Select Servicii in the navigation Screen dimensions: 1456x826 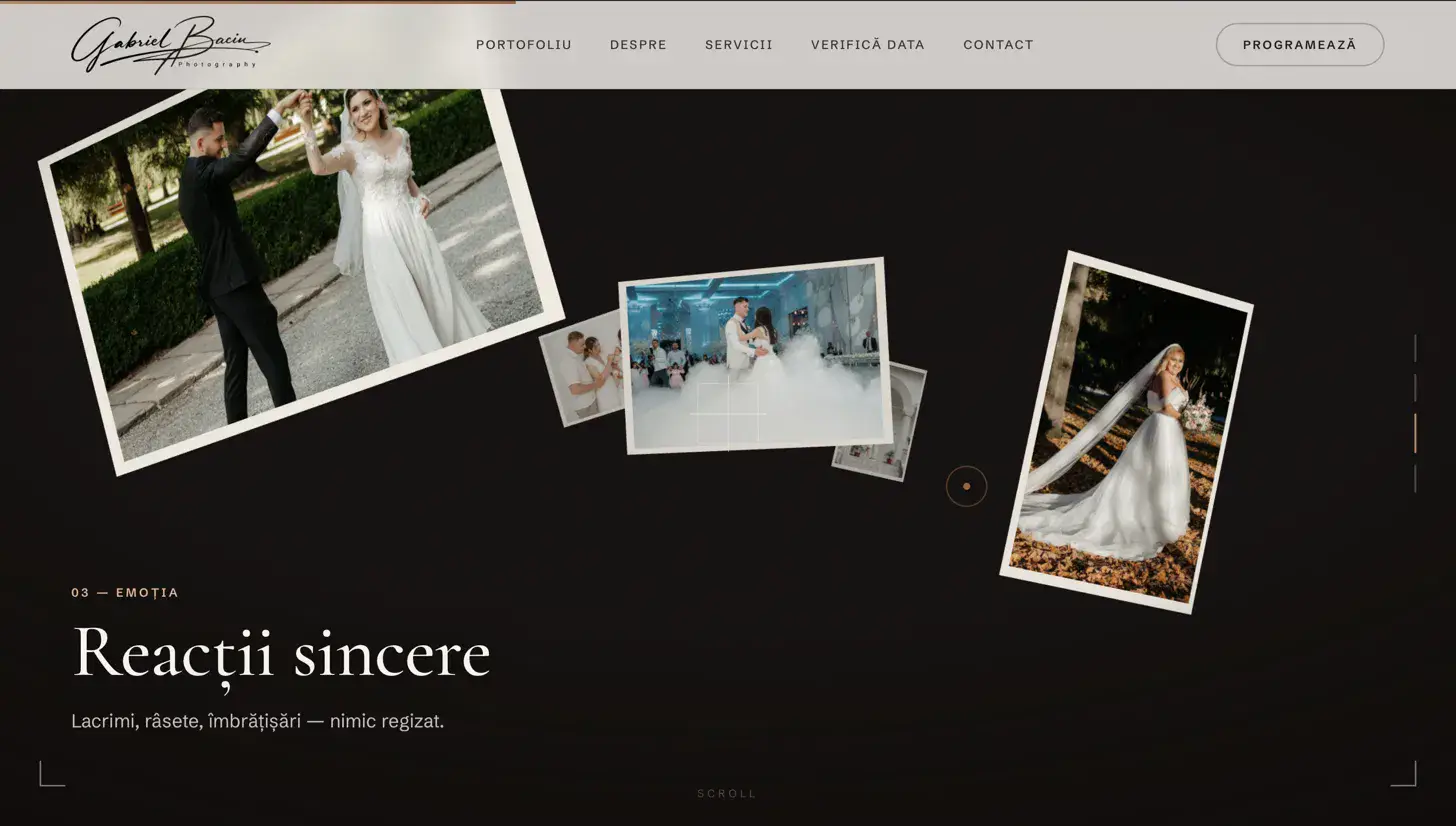pyautogui.click(x=739, y=45)
